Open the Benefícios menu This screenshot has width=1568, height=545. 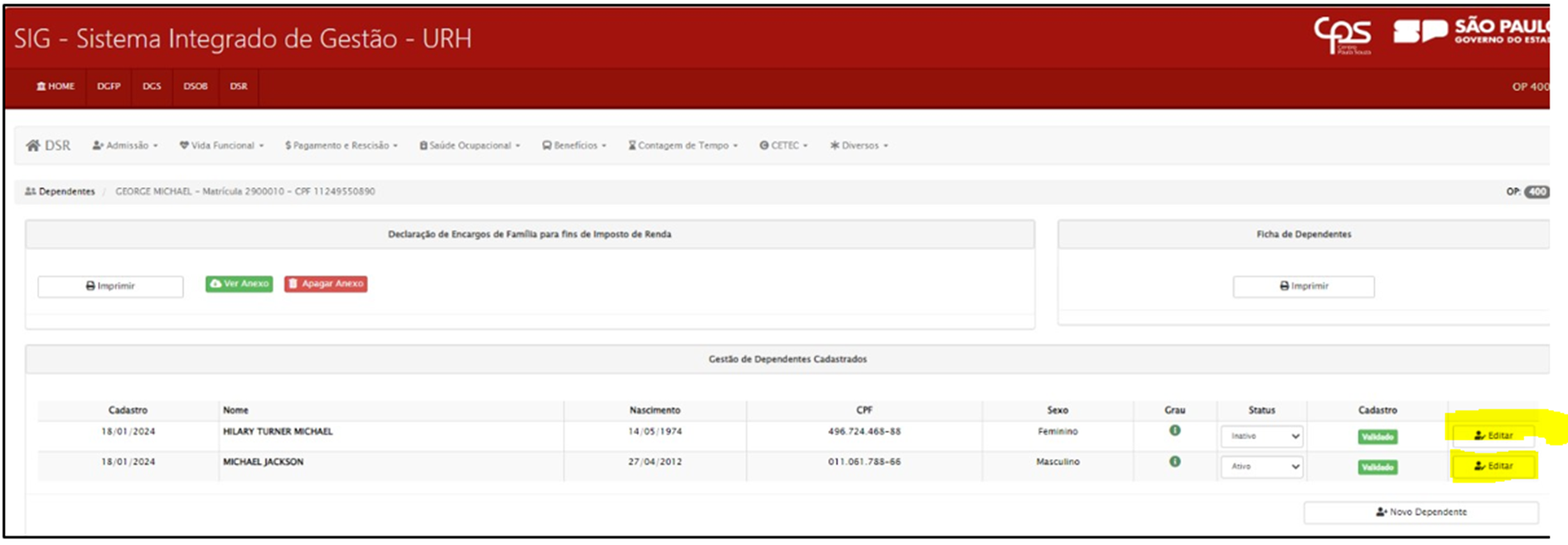point(574,146)
